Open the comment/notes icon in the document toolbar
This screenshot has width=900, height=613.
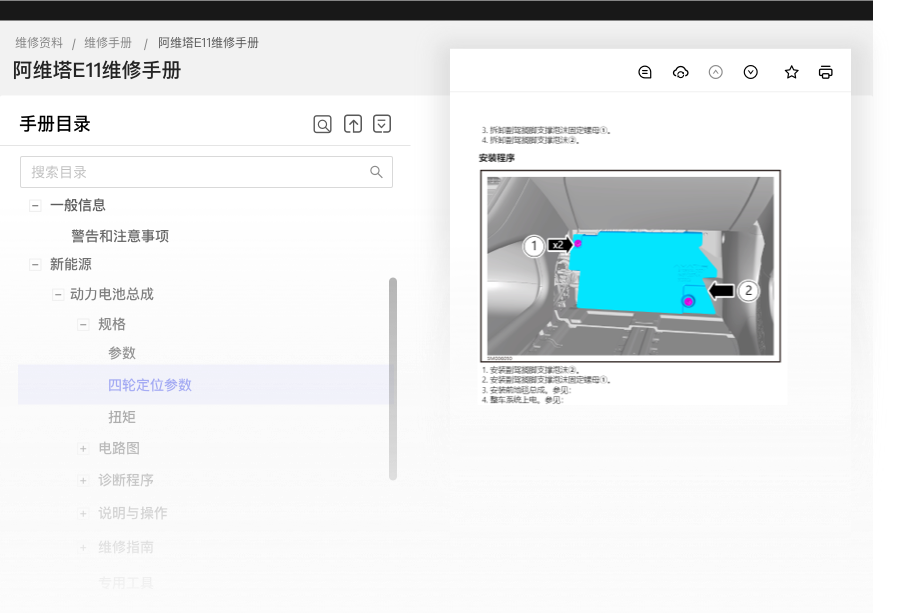[x=645, y=72]
